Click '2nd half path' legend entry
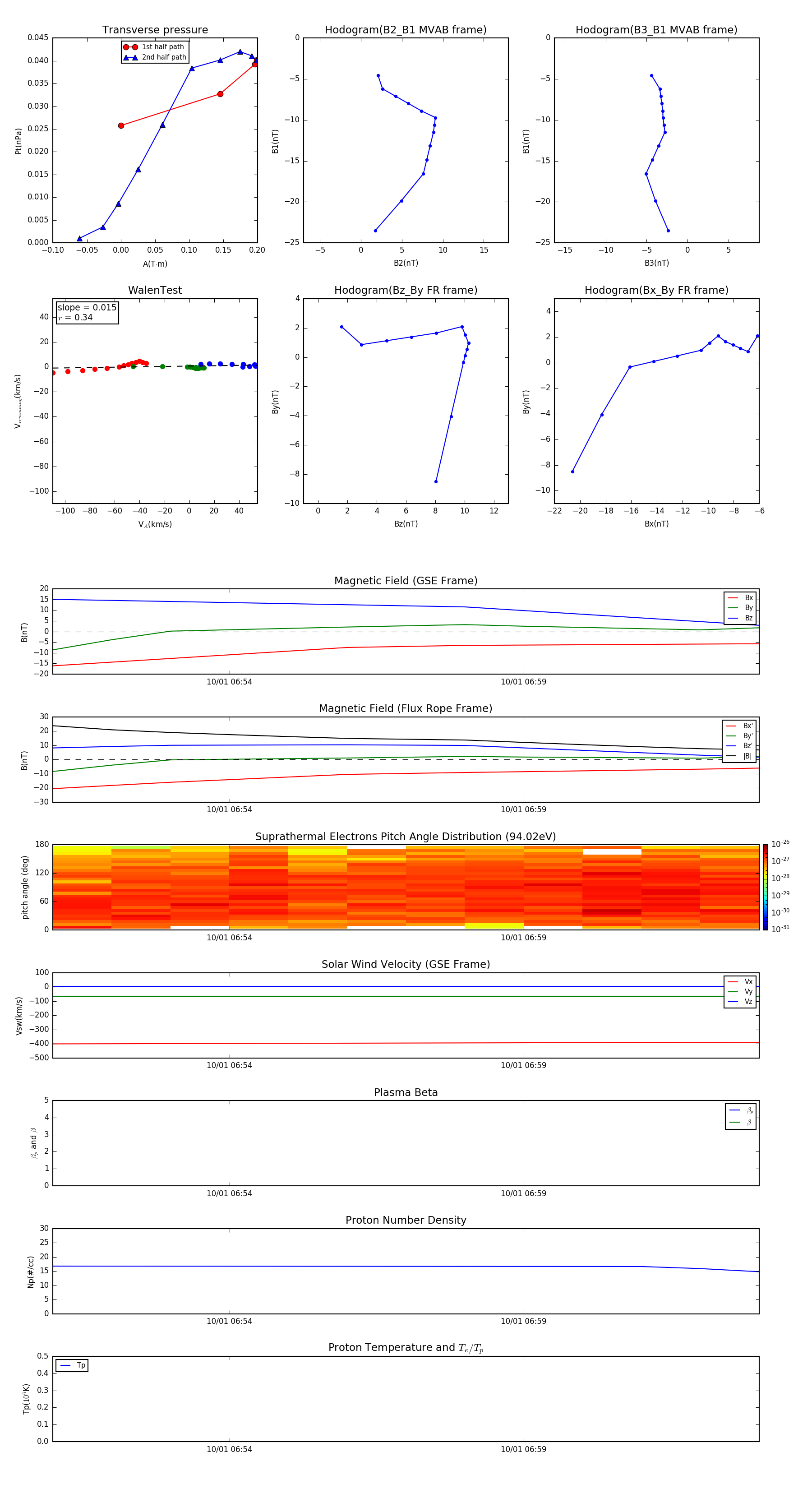 pyautogui.click(x=155, y=57)
